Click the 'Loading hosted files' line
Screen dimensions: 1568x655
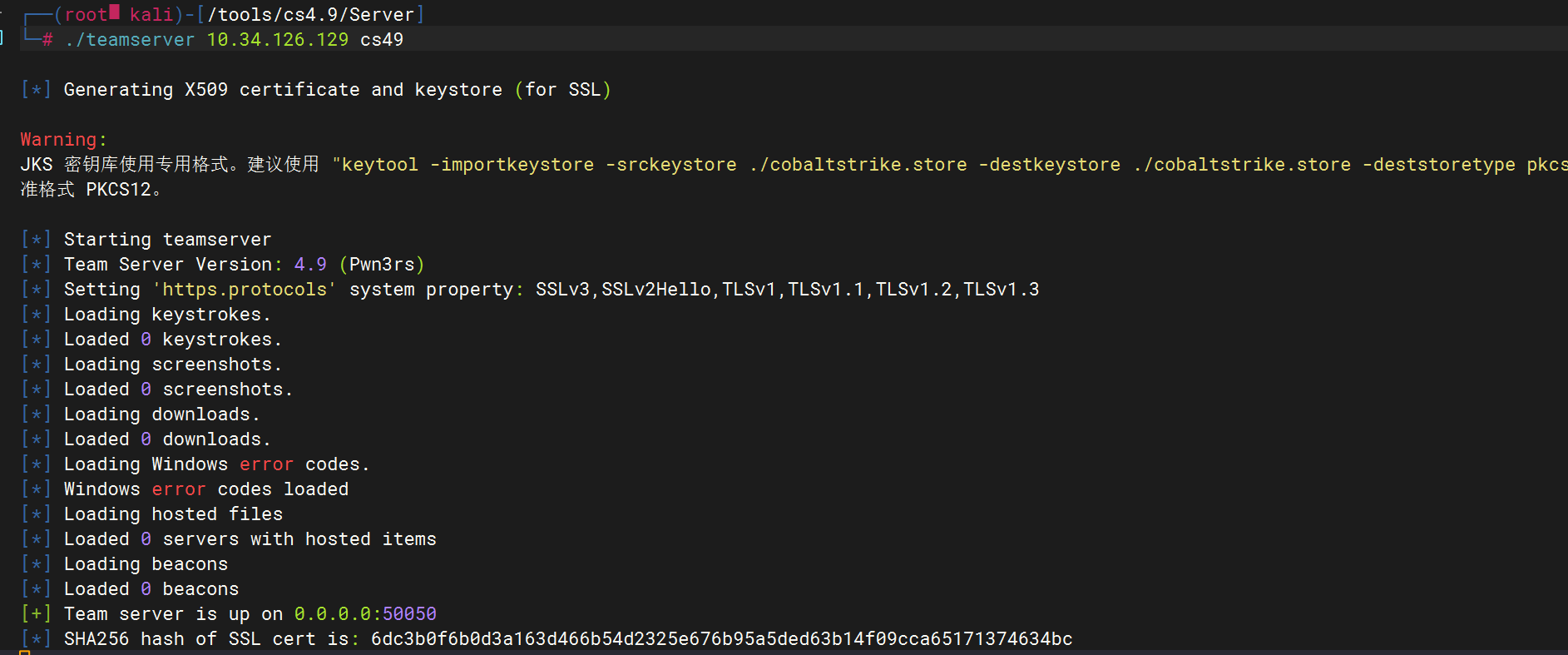click(173, 514)
